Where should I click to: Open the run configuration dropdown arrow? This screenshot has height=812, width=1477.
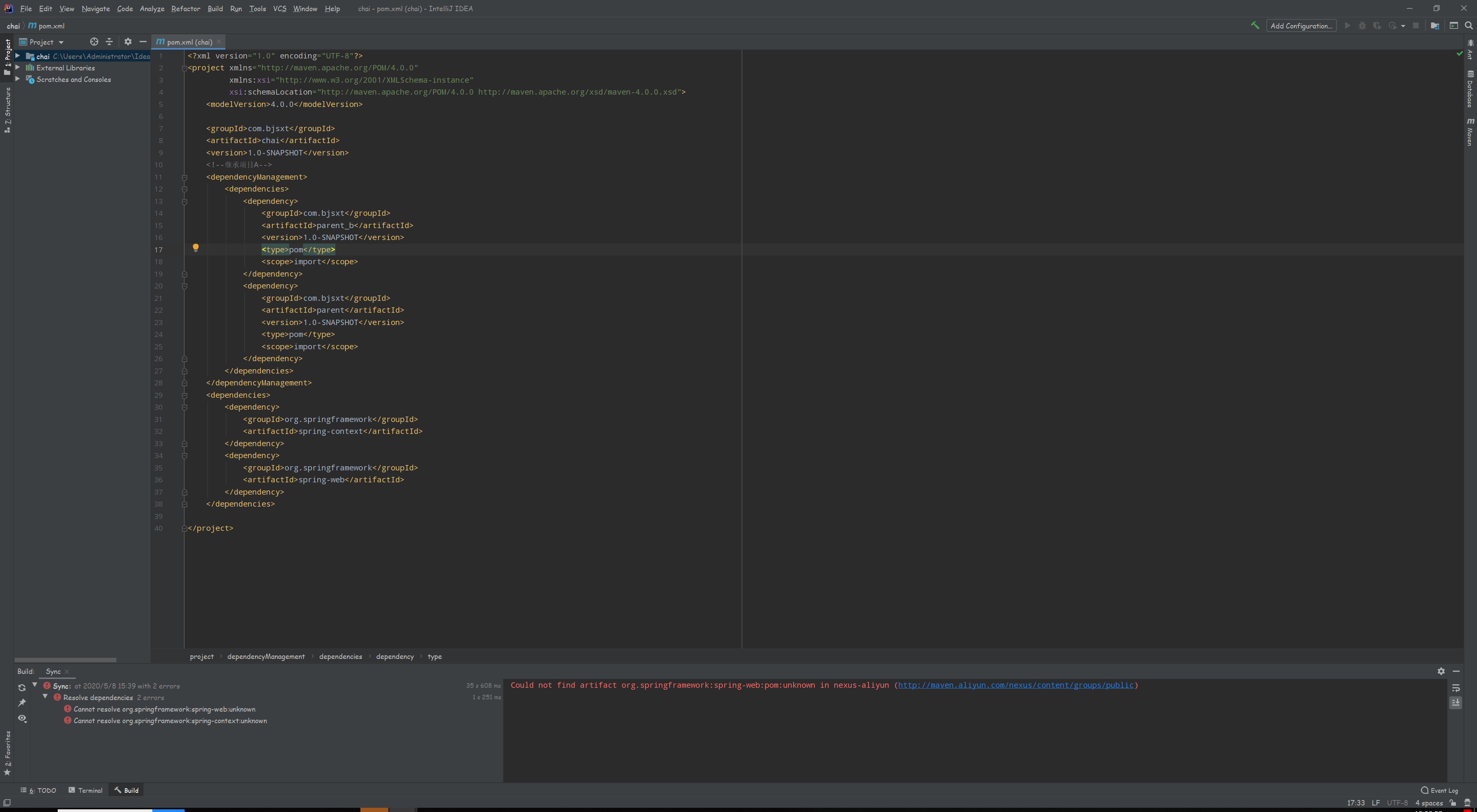[1403, 26]
